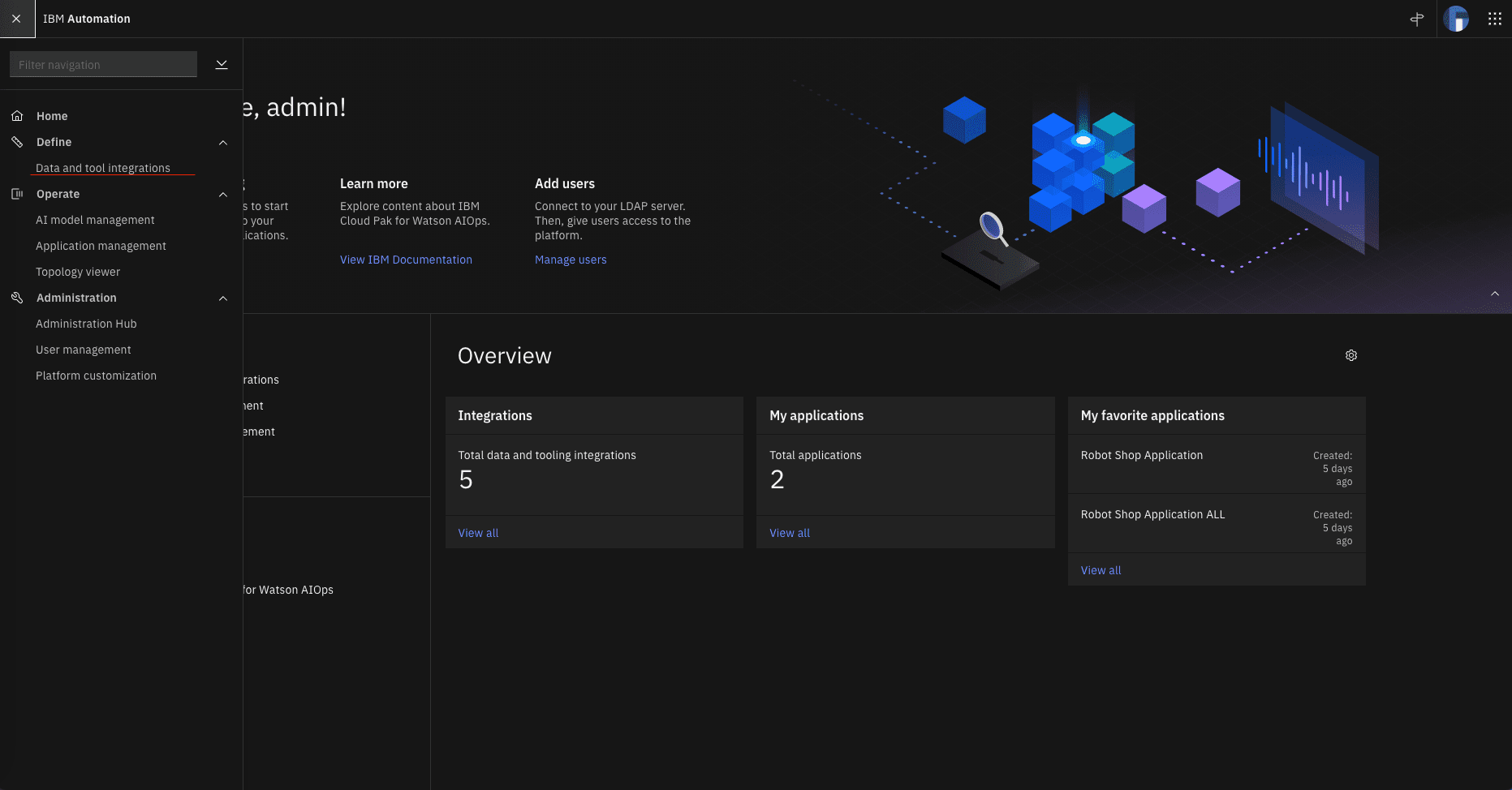Open the Overview settings gear icon
This screenshot has height=790, width=1512.
[1350, 354]
